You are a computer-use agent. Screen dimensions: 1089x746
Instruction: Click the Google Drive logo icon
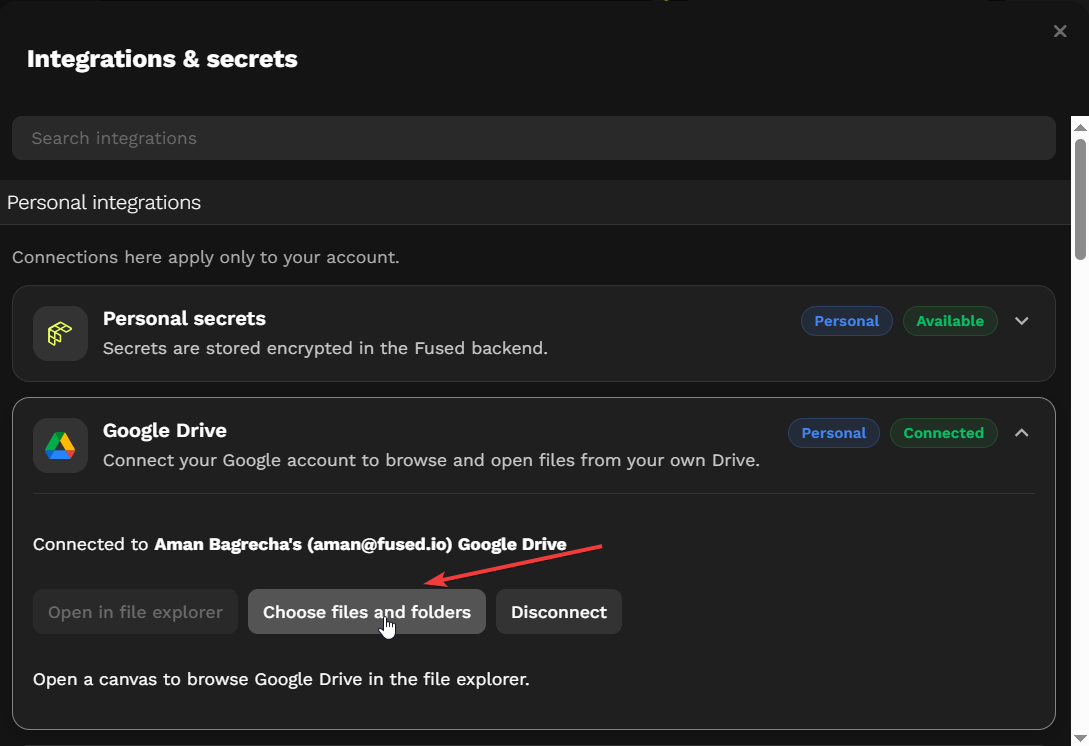(60, 445)
